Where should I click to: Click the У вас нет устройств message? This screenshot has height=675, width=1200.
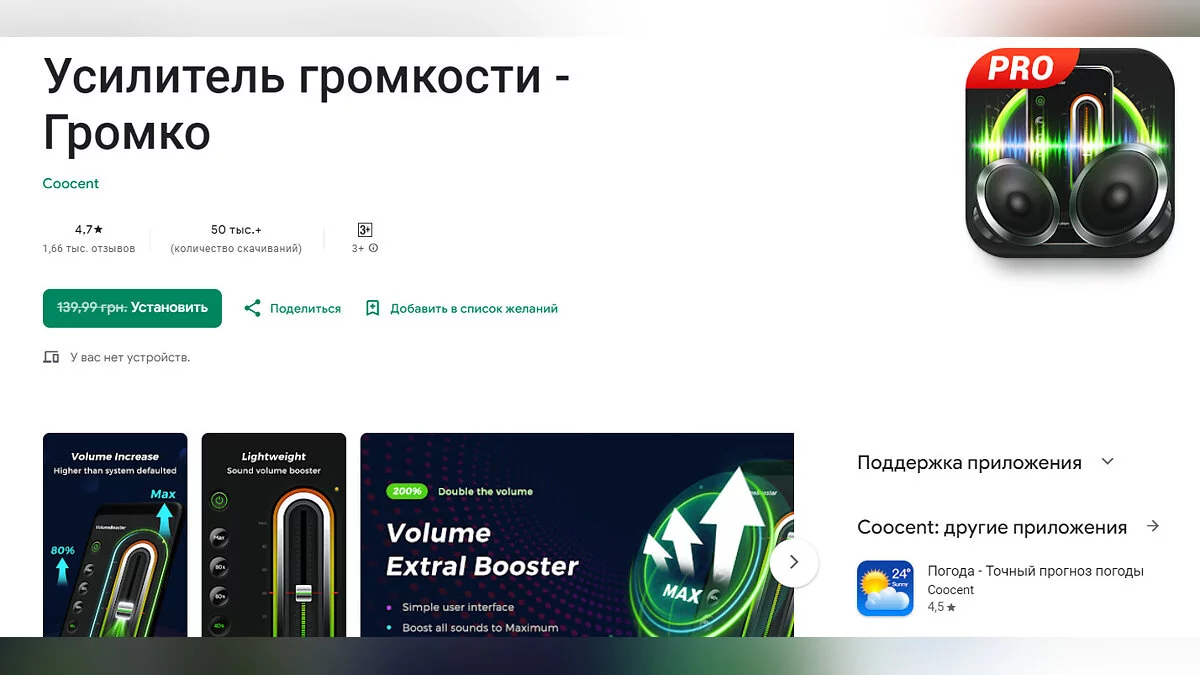point(130,357)
